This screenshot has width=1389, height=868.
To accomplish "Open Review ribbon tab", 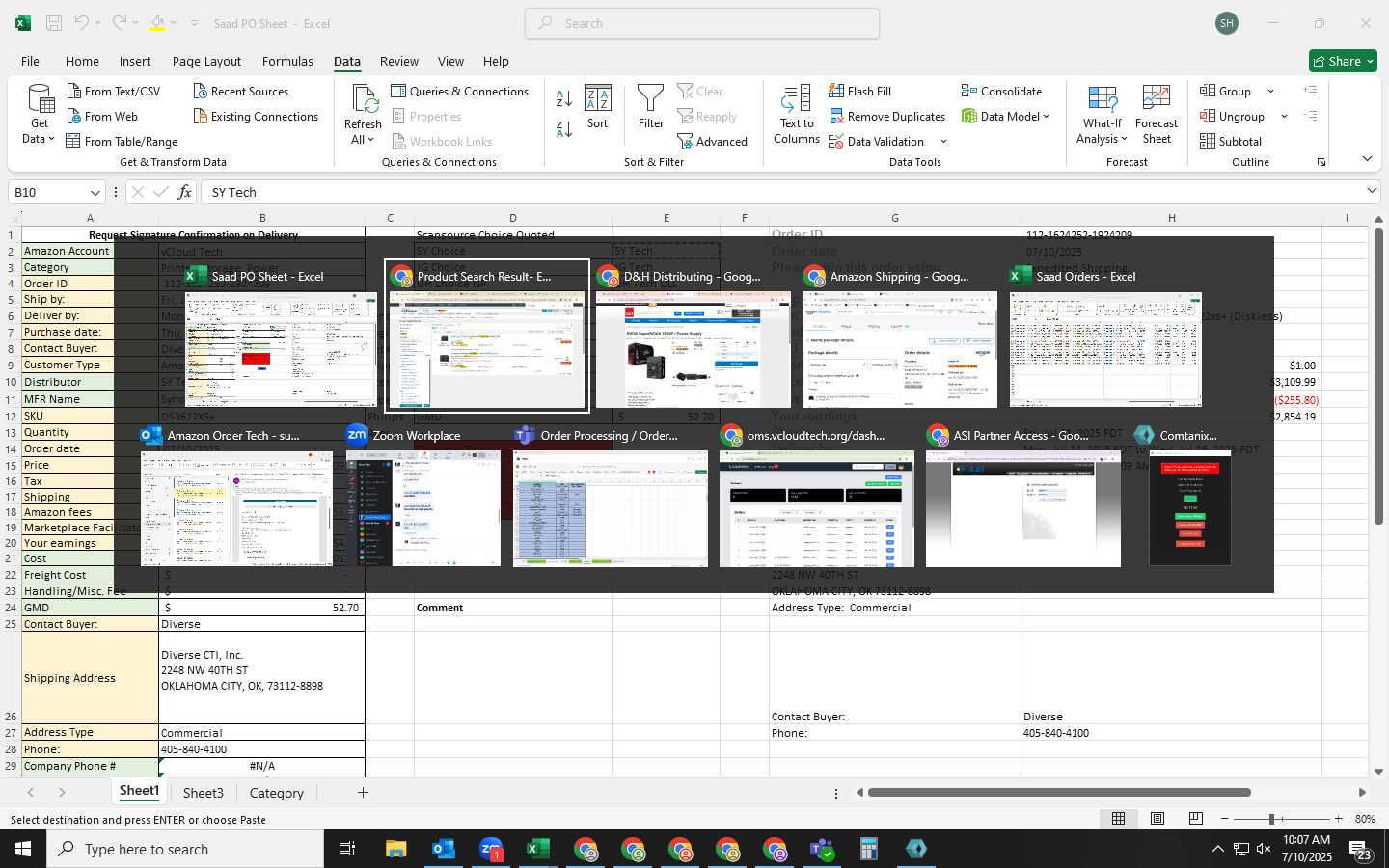I will coord(399,61).
